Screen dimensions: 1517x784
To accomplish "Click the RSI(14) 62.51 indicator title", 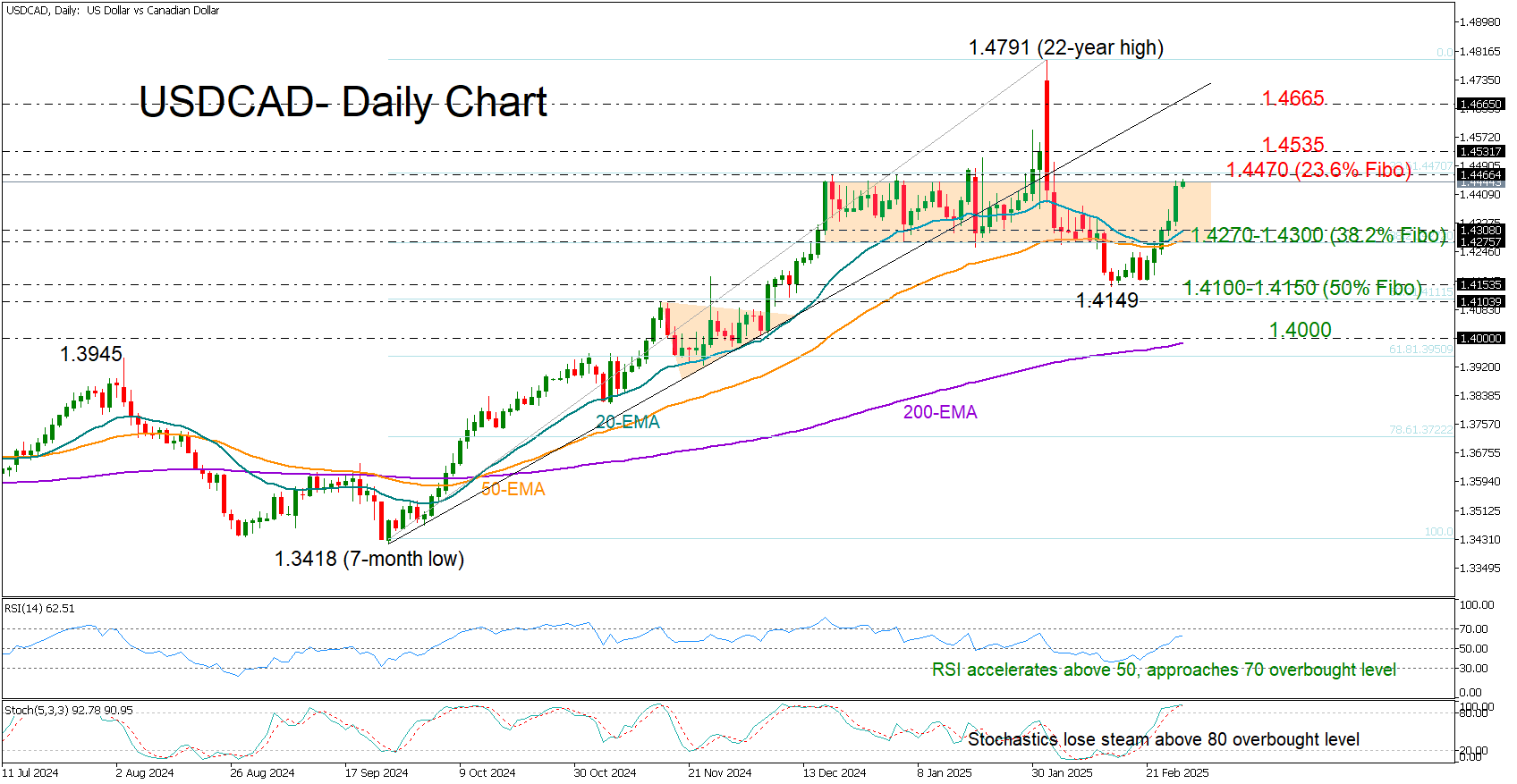I will (x=40, y=609).
